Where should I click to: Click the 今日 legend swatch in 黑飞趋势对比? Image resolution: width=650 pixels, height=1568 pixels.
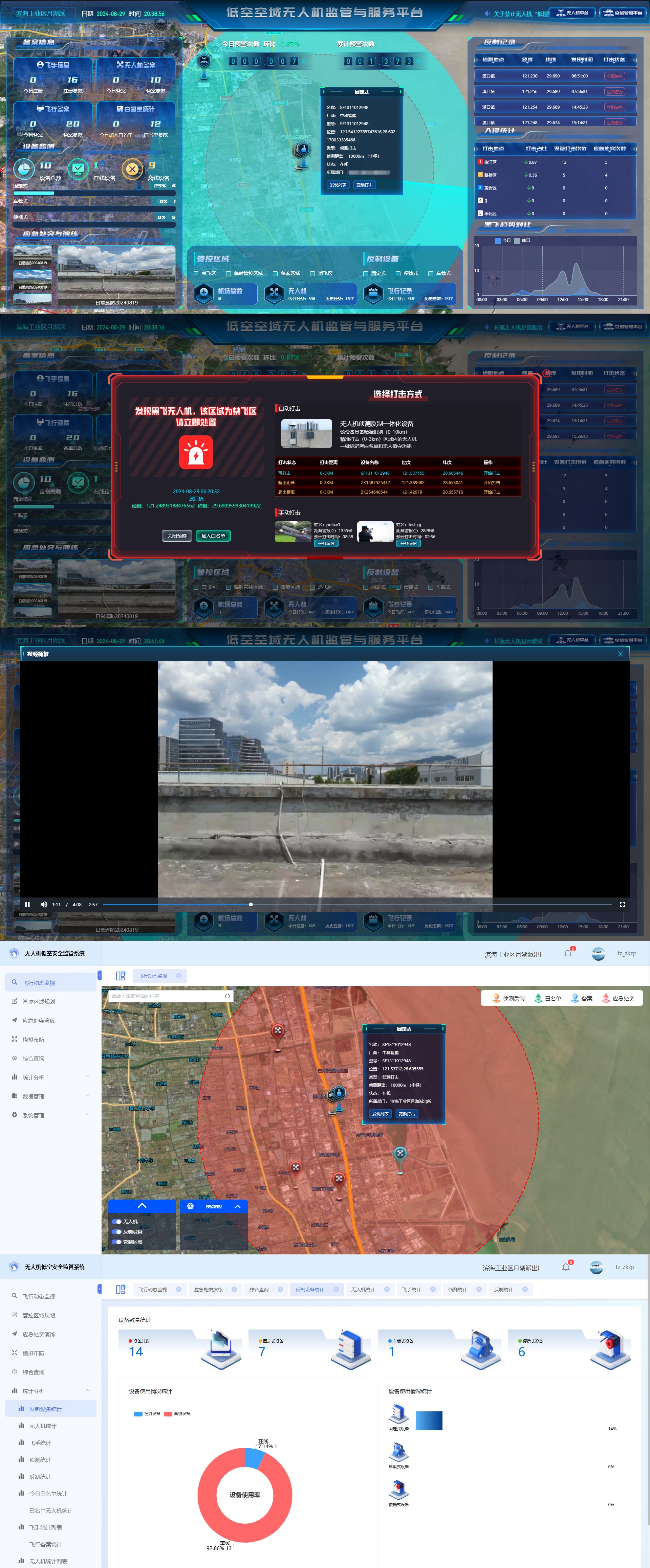pyautogui.click(x=498, y=241)
